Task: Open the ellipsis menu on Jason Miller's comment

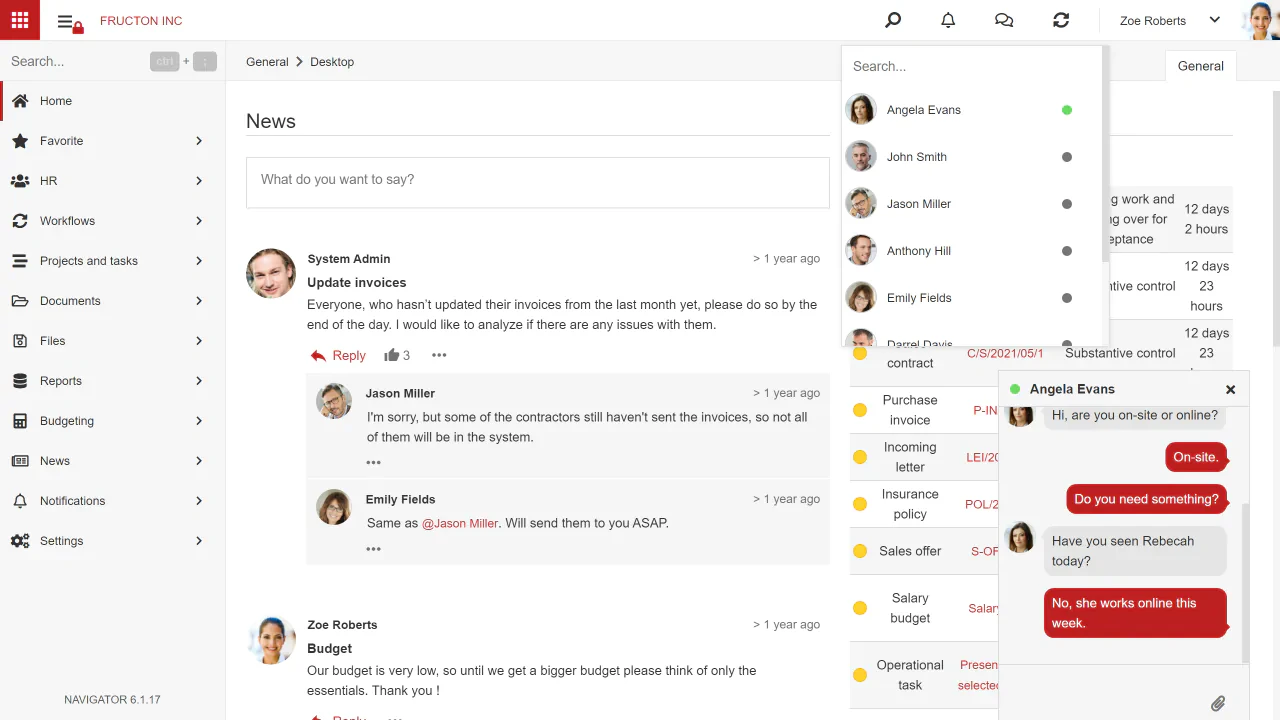Action: pyautogui.click(x=373, y=462)
